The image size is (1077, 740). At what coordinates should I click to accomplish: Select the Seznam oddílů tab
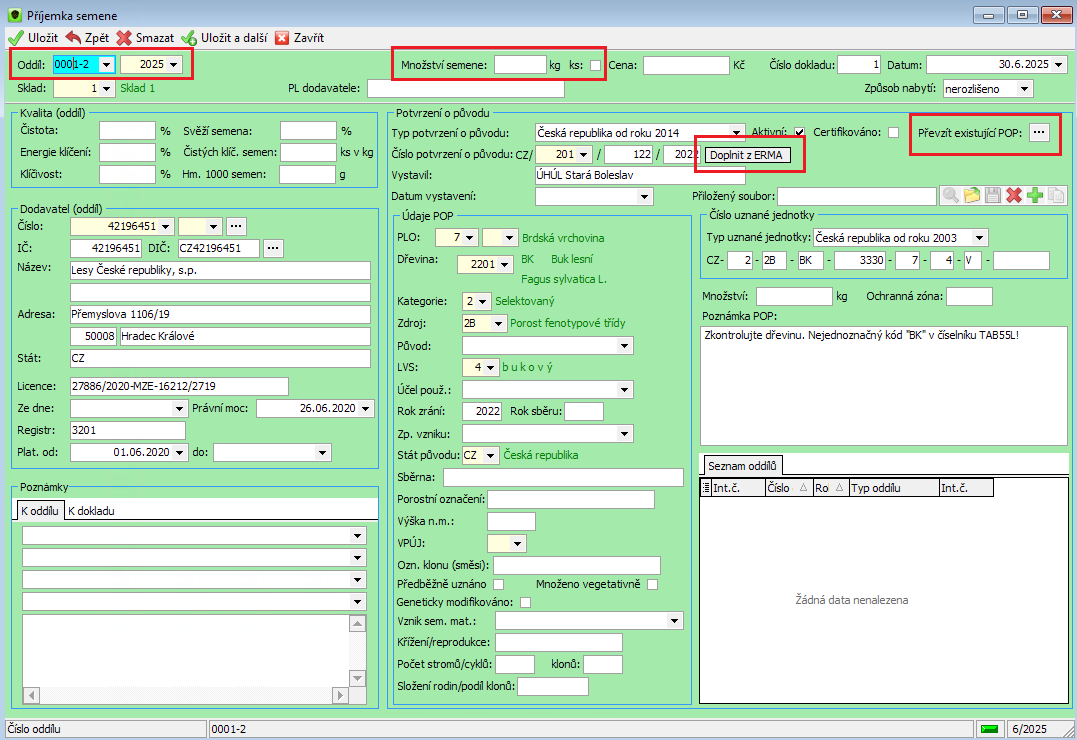[x=742, y=466]
